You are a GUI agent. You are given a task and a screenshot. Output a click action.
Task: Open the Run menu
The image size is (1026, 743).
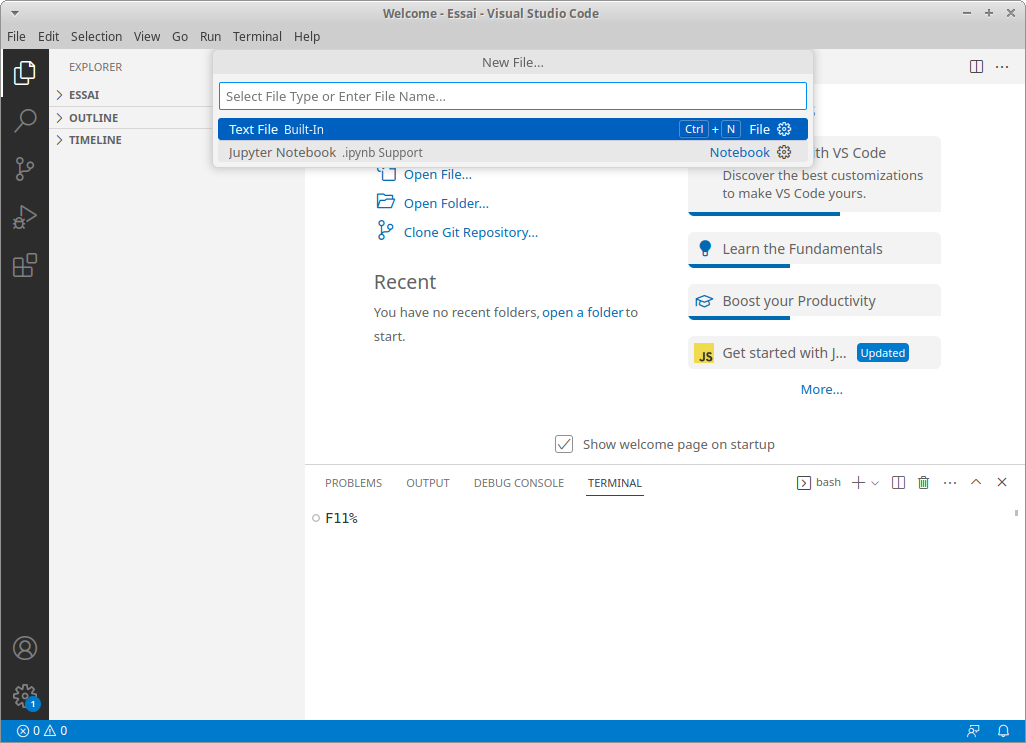tap(210, 37)
